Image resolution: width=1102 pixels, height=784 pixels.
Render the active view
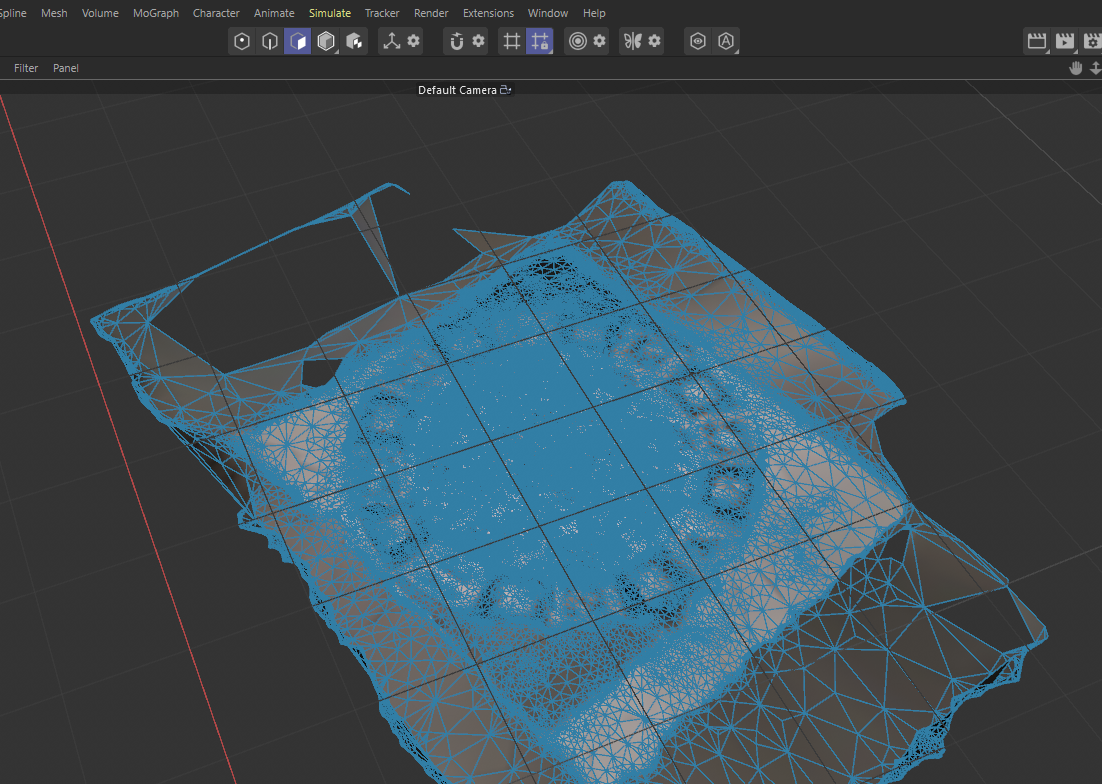1037,40
